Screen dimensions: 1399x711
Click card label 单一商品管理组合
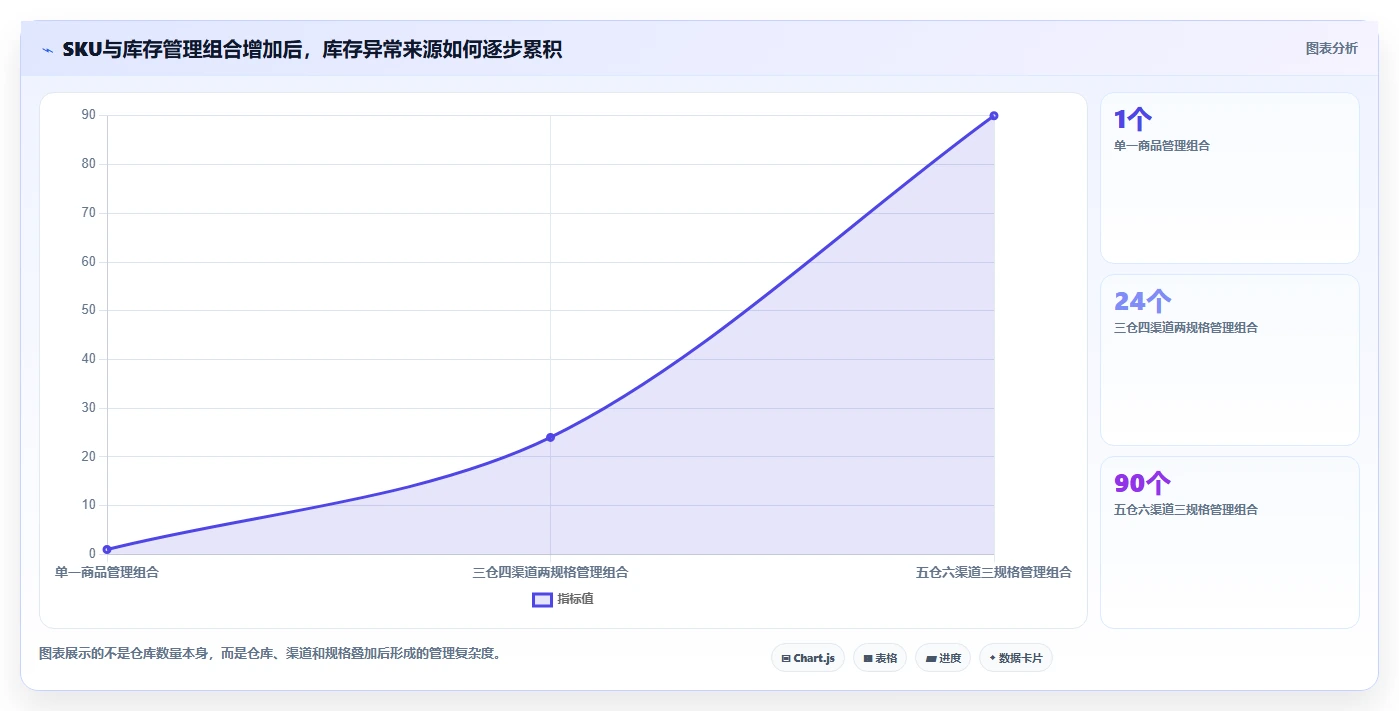(x=1162, y=146)
